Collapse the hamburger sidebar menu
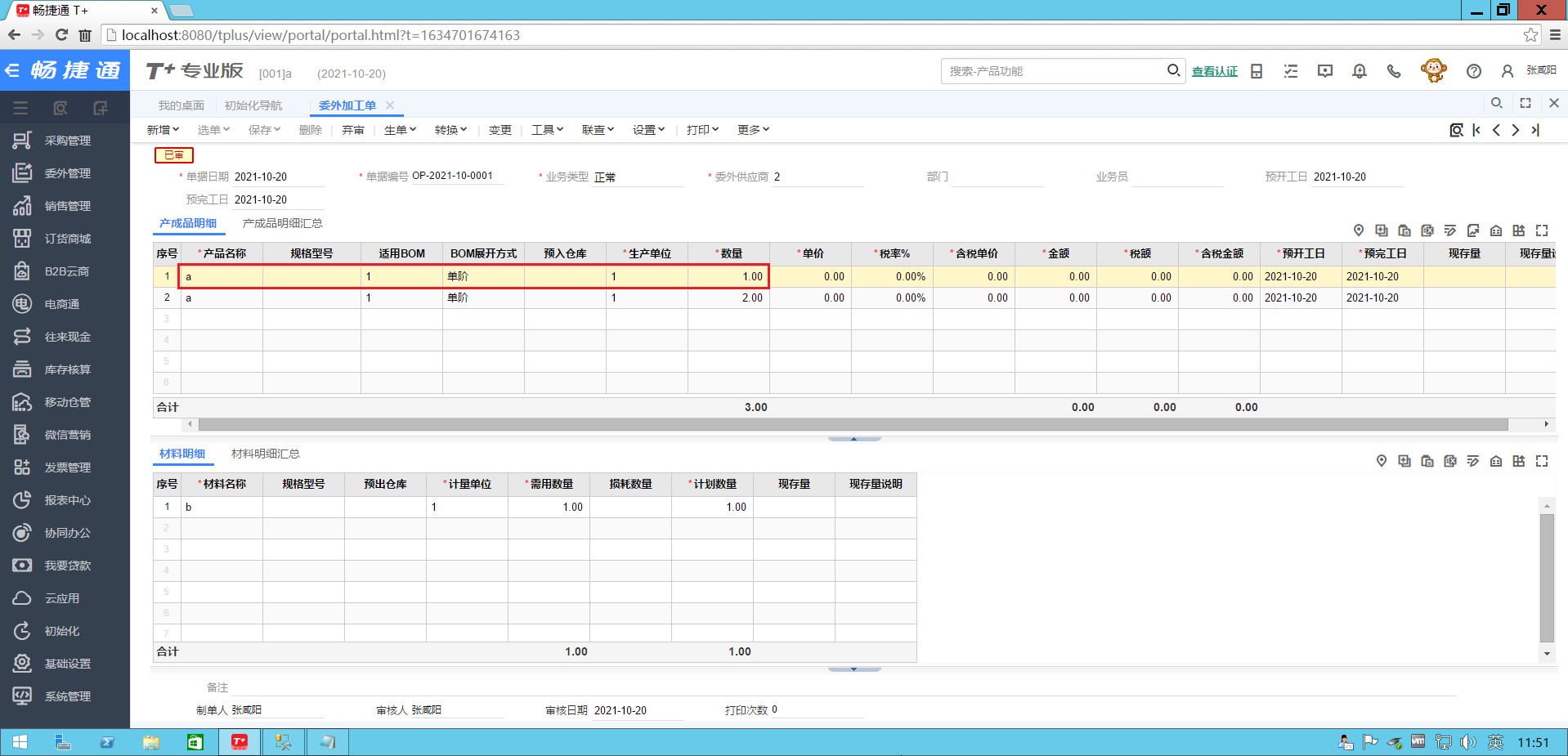The width and height of the screenshot is (1568, 756). [20, 108]
